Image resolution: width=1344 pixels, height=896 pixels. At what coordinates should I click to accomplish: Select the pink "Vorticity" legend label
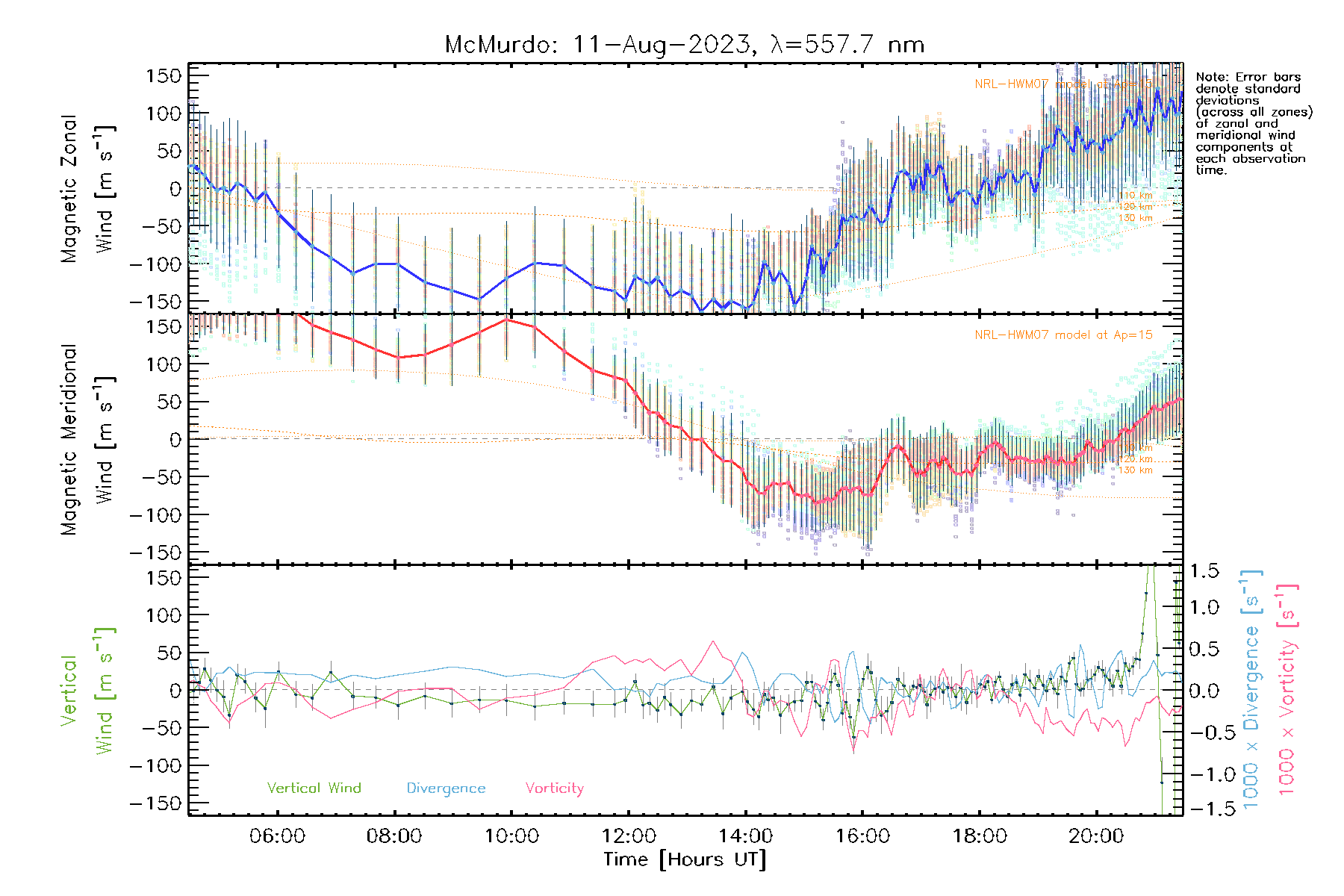pos(554,788)
